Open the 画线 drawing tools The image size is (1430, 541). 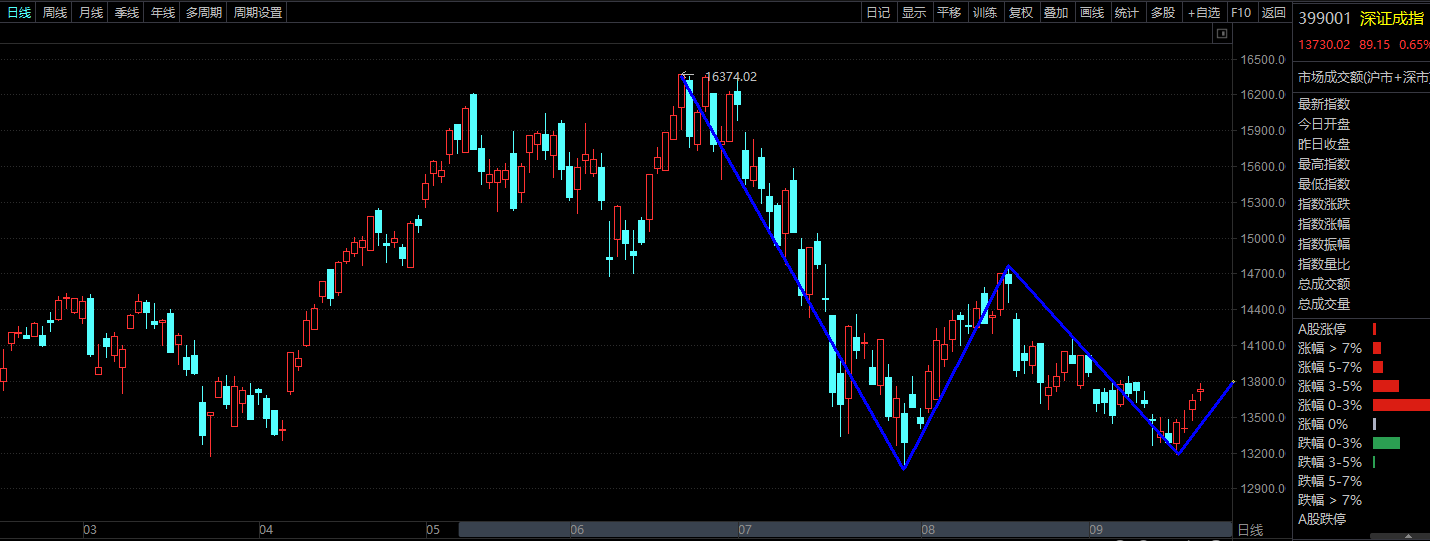[1092, 12]
